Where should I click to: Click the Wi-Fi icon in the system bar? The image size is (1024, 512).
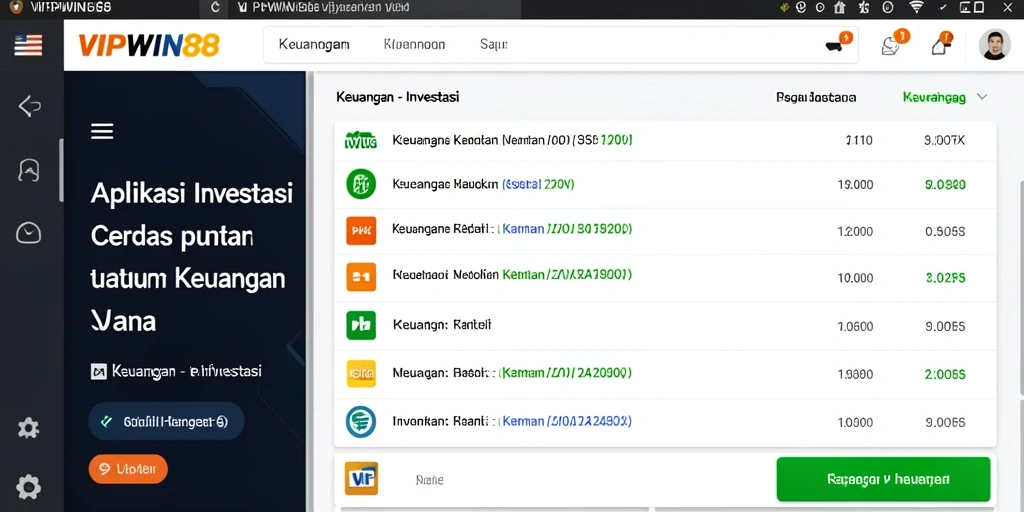917,7
